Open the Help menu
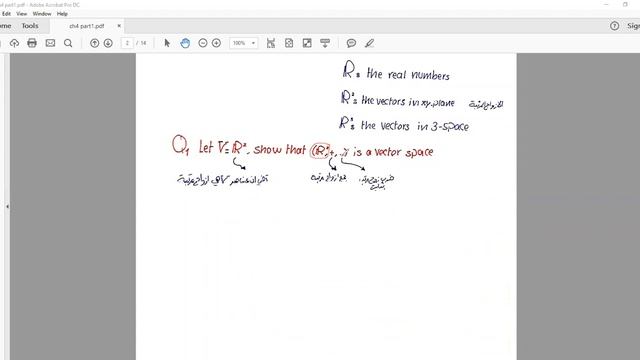Viewport: 640px width, 360px height. coord(62,13)
